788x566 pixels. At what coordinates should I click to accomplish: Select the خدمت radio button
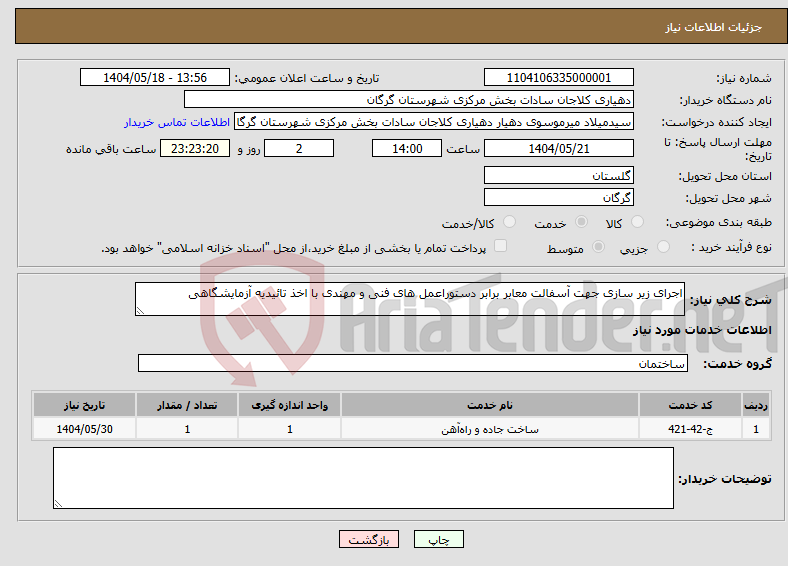pyautogui.click(x=581, y=222)
